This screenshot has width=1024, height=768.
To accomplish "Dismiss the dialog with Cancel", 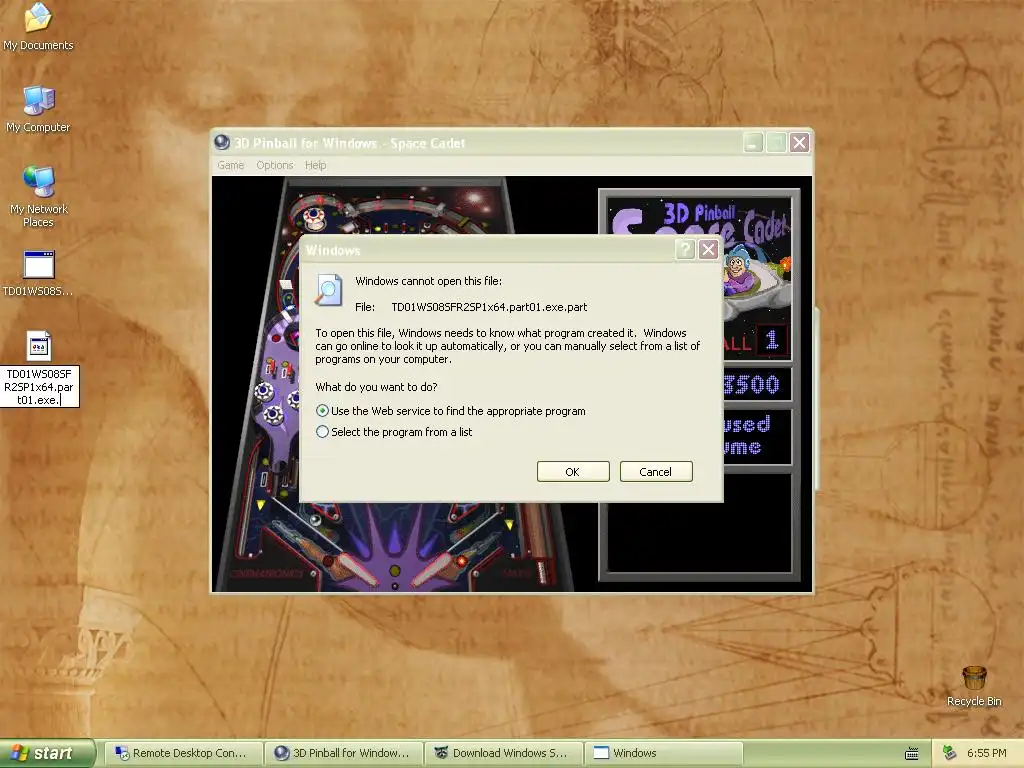I will click(656, 472).
